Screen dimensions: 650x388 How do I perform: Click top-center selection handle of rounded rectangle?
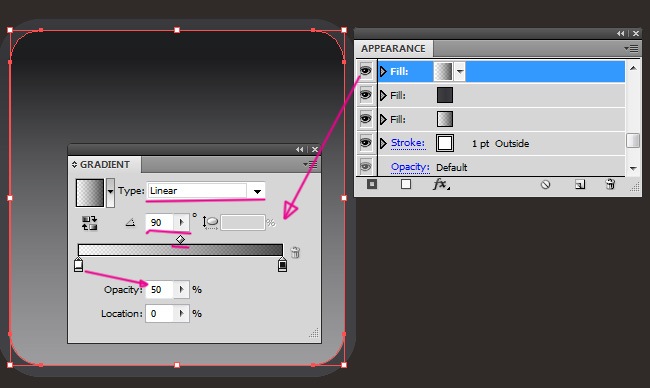[177, 30]
